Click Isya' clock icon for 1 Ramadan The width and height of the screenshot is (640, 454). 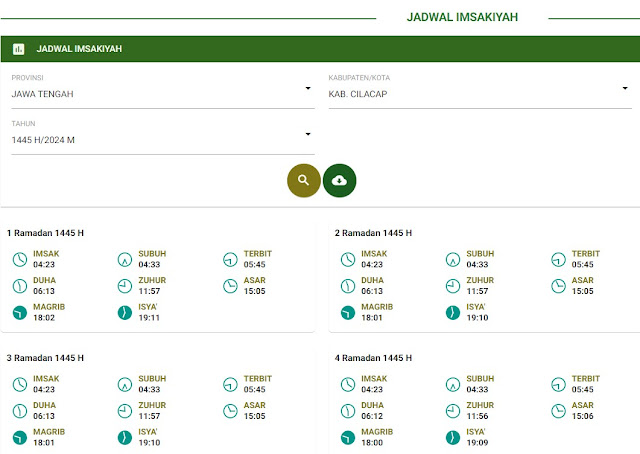(x=125, y=313)
